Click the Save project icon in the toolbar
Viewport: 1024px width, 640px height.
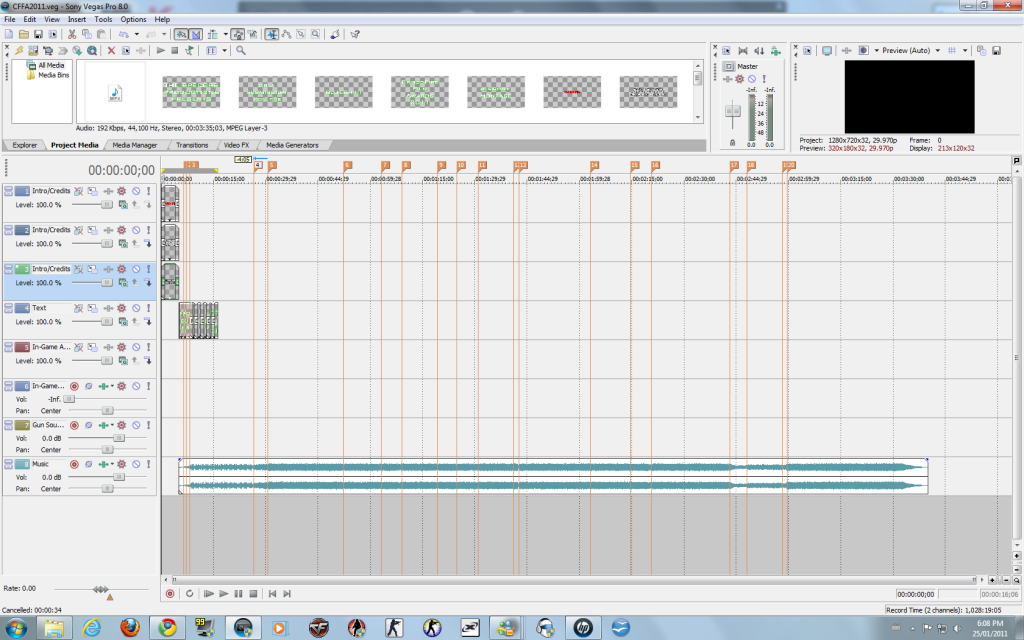click(x=38, y=34)
